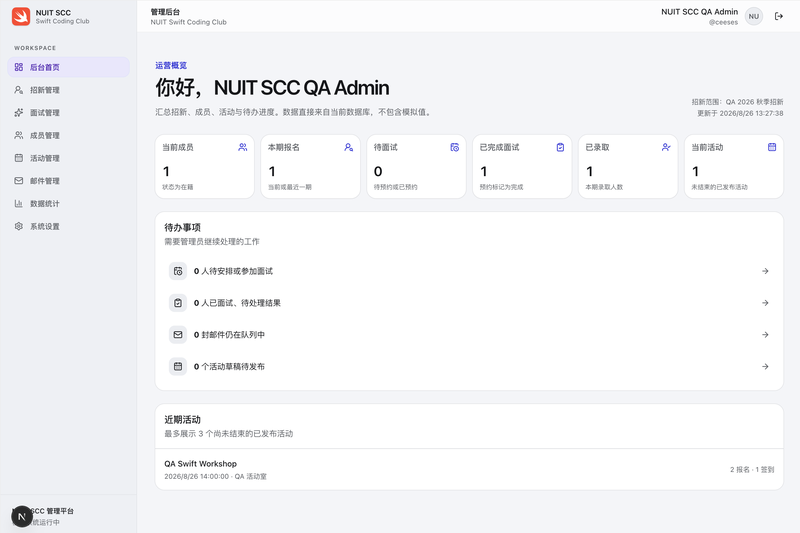Click the users icon on the 当前成员 card
Screen dimensions: 800x533
pyautogui.click(x=243, y=147)
